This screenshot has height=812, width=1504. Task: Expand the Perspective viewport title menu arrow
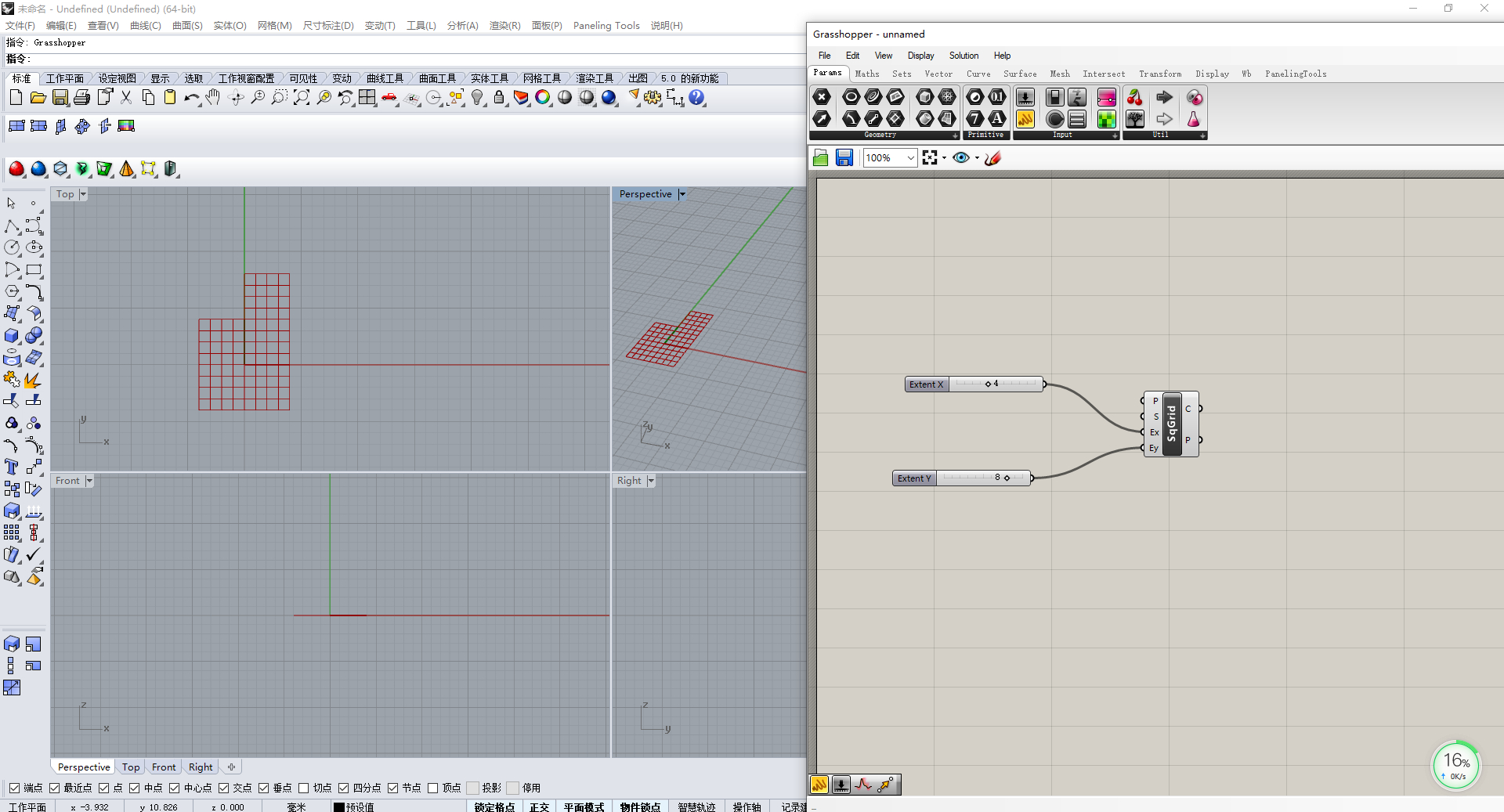coord(682,194)
